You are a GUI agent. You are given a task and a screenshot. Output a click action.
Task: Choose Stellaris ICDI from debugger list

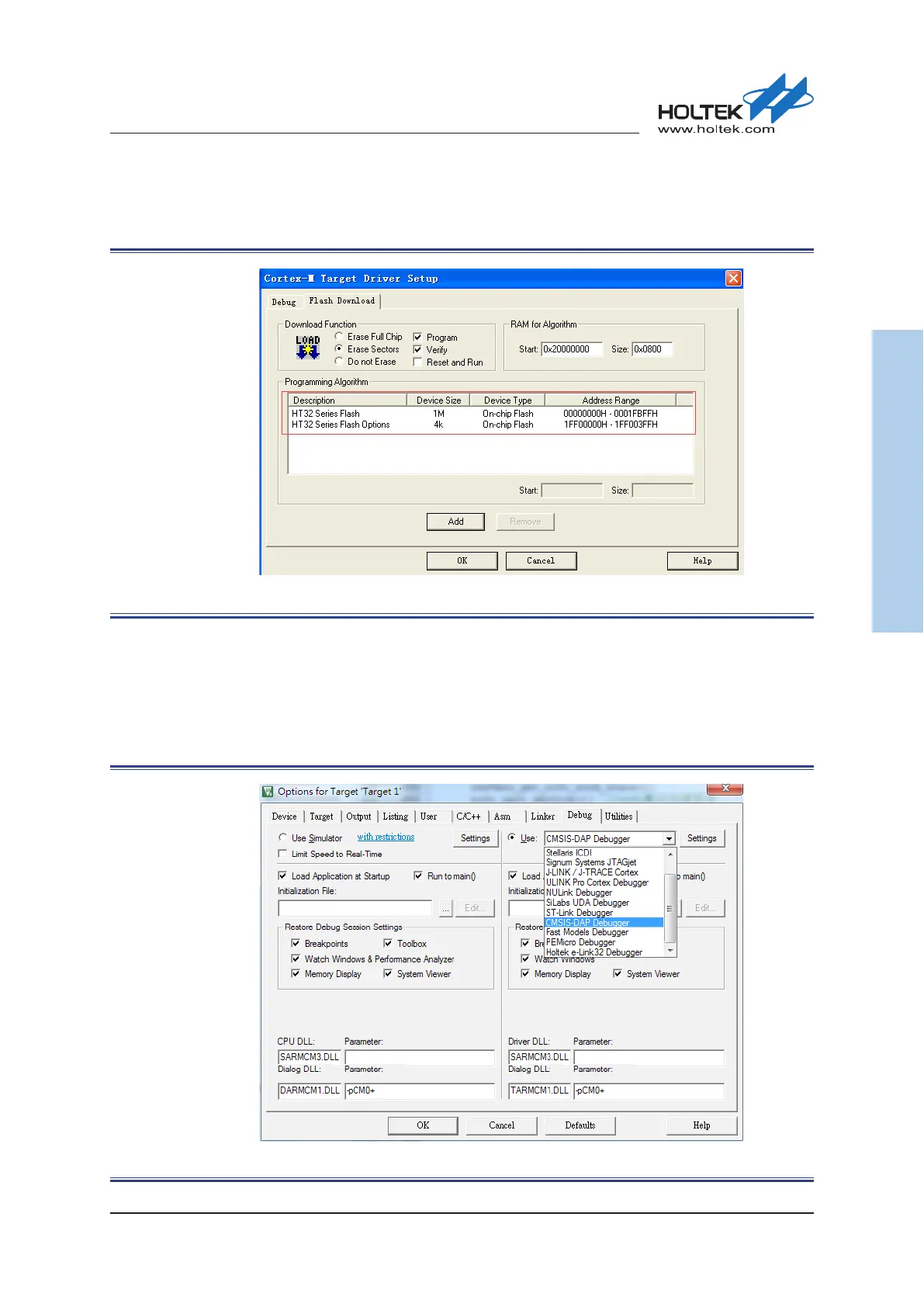coord(604,852)
